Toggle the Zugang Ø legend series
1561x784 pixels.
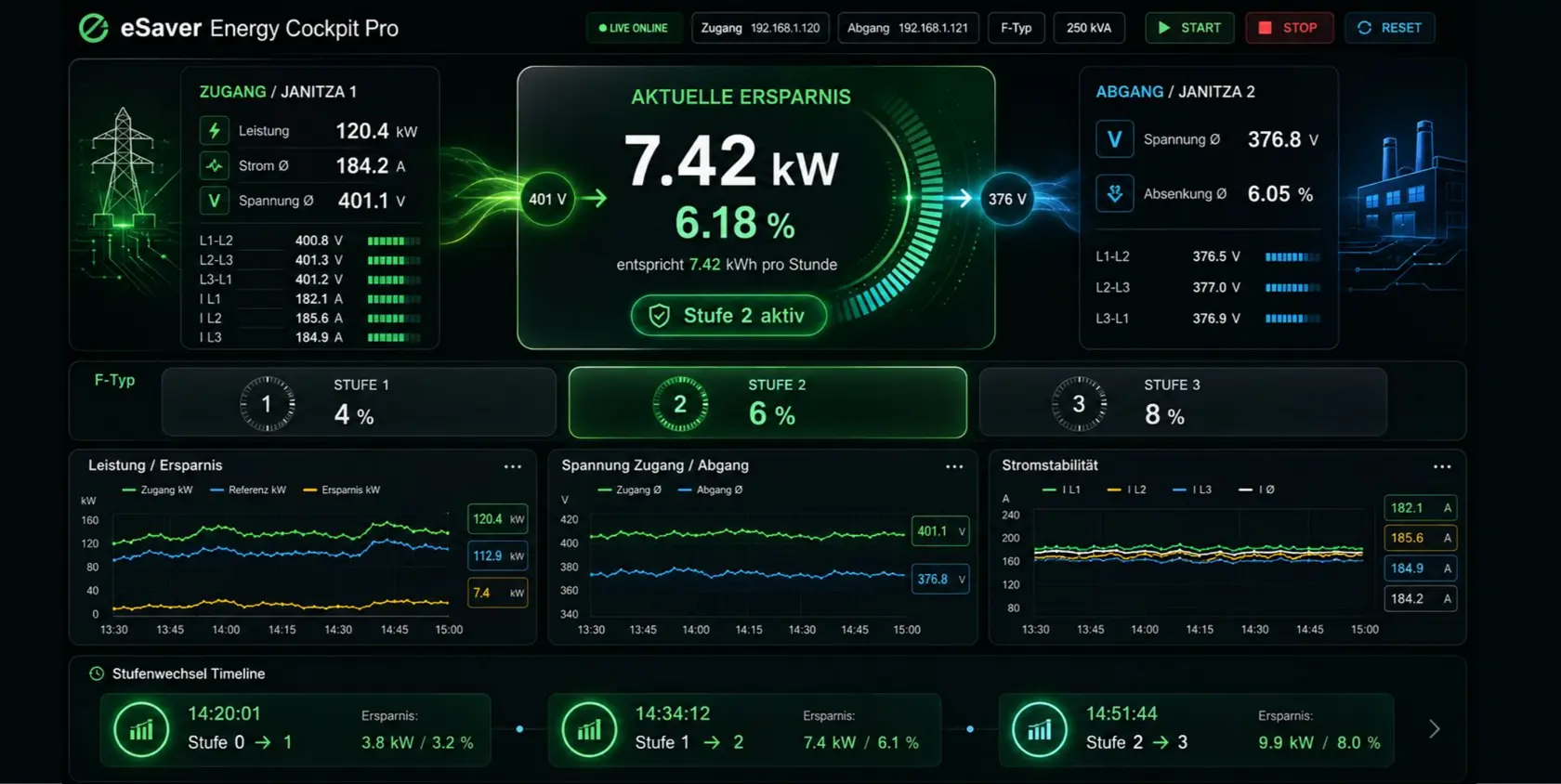click(x=629, y=490)
